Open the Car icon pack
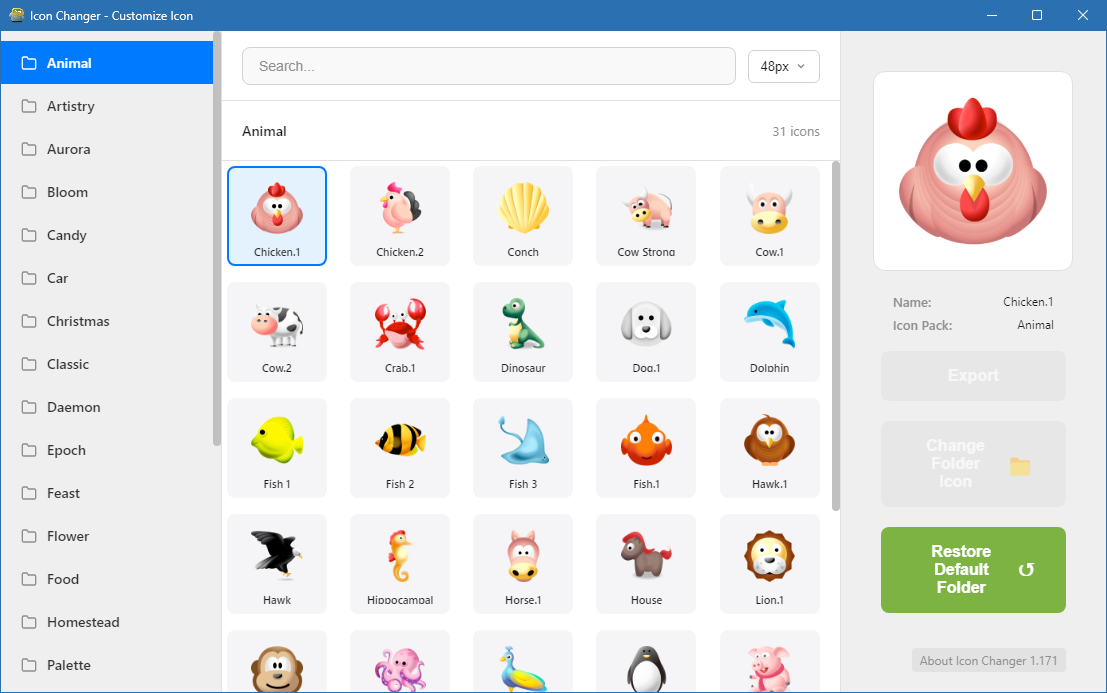The image size is (1107, 693). [107, 278]
